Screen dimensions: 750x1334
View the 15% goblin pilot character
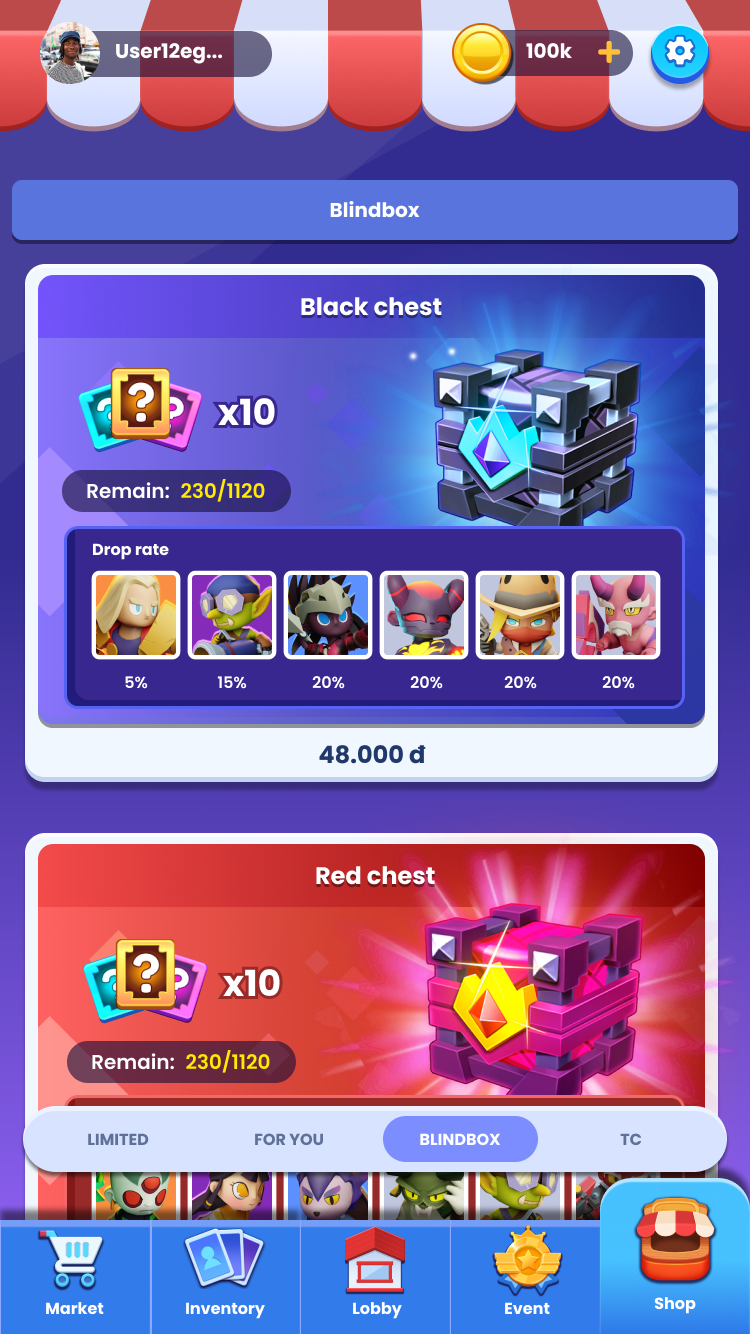tap(232, 615)
